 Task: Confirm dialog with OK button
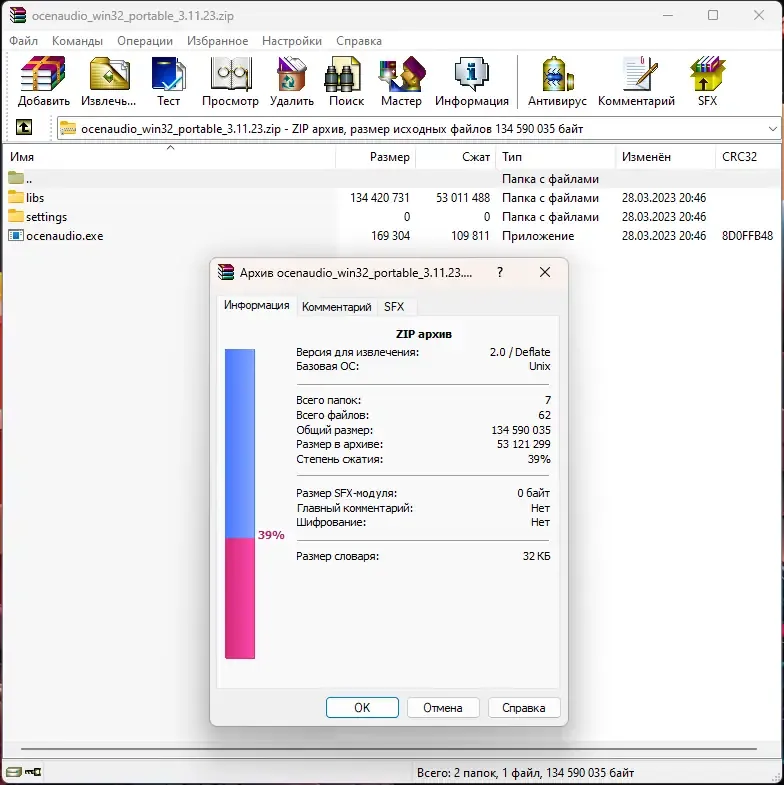click(362, 707)
